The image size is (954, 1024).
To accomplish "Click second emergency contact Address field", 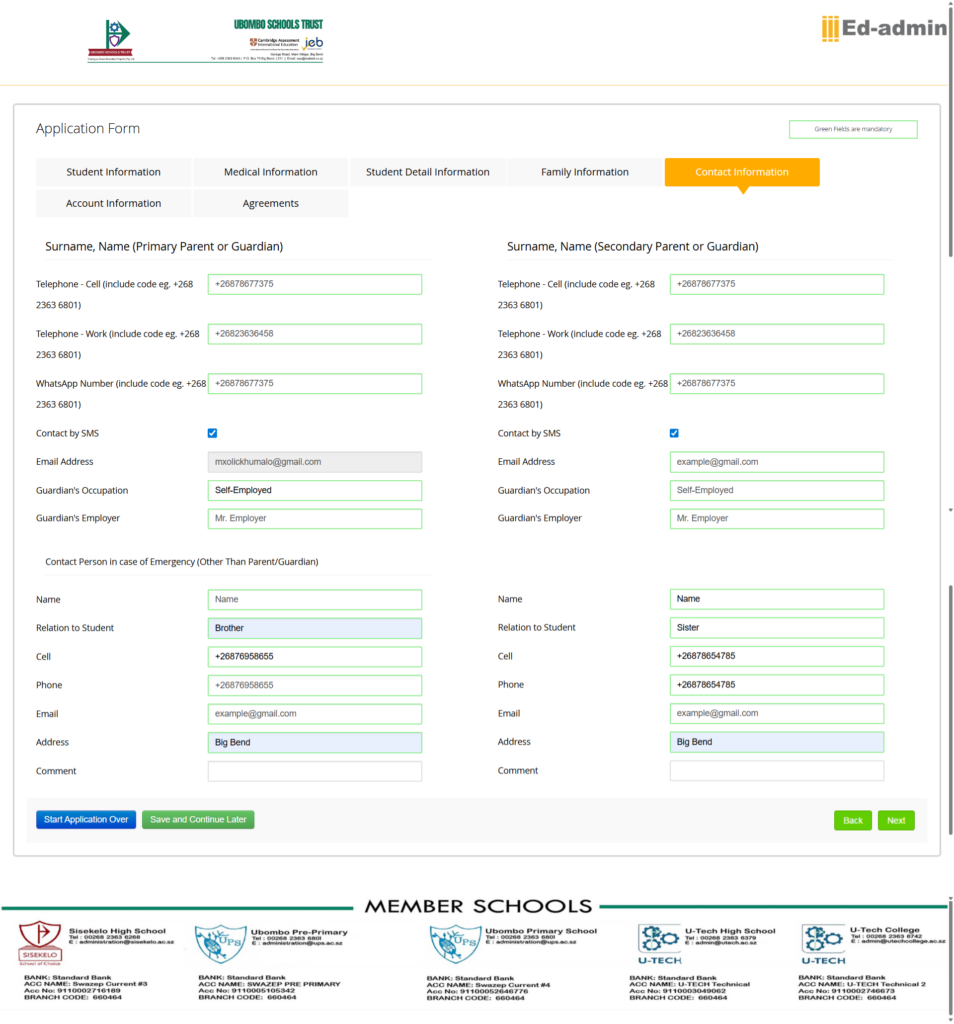I will pyautogui.click(x=776, y=742).
